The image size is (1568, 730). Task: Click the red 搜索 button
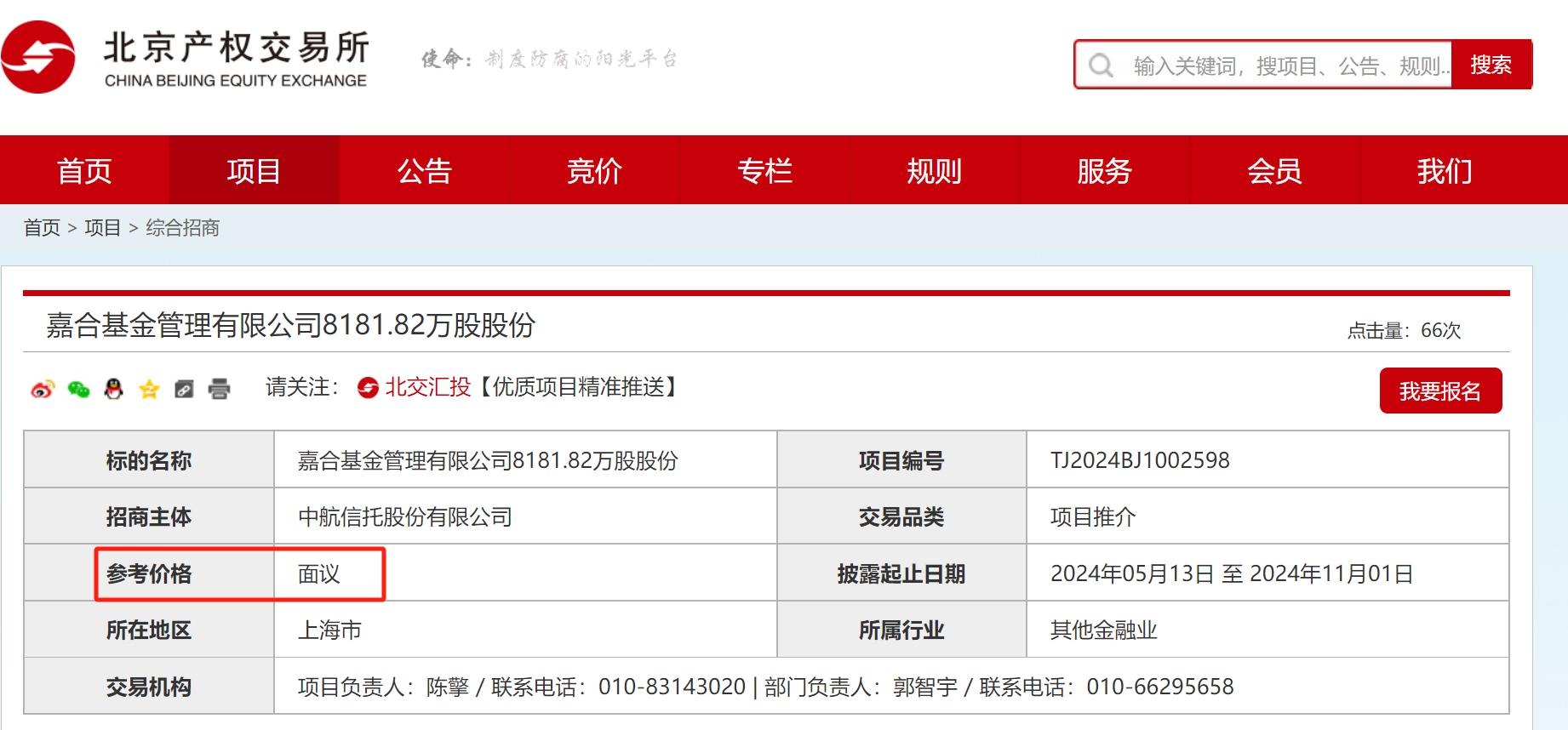click(1491, 65)
